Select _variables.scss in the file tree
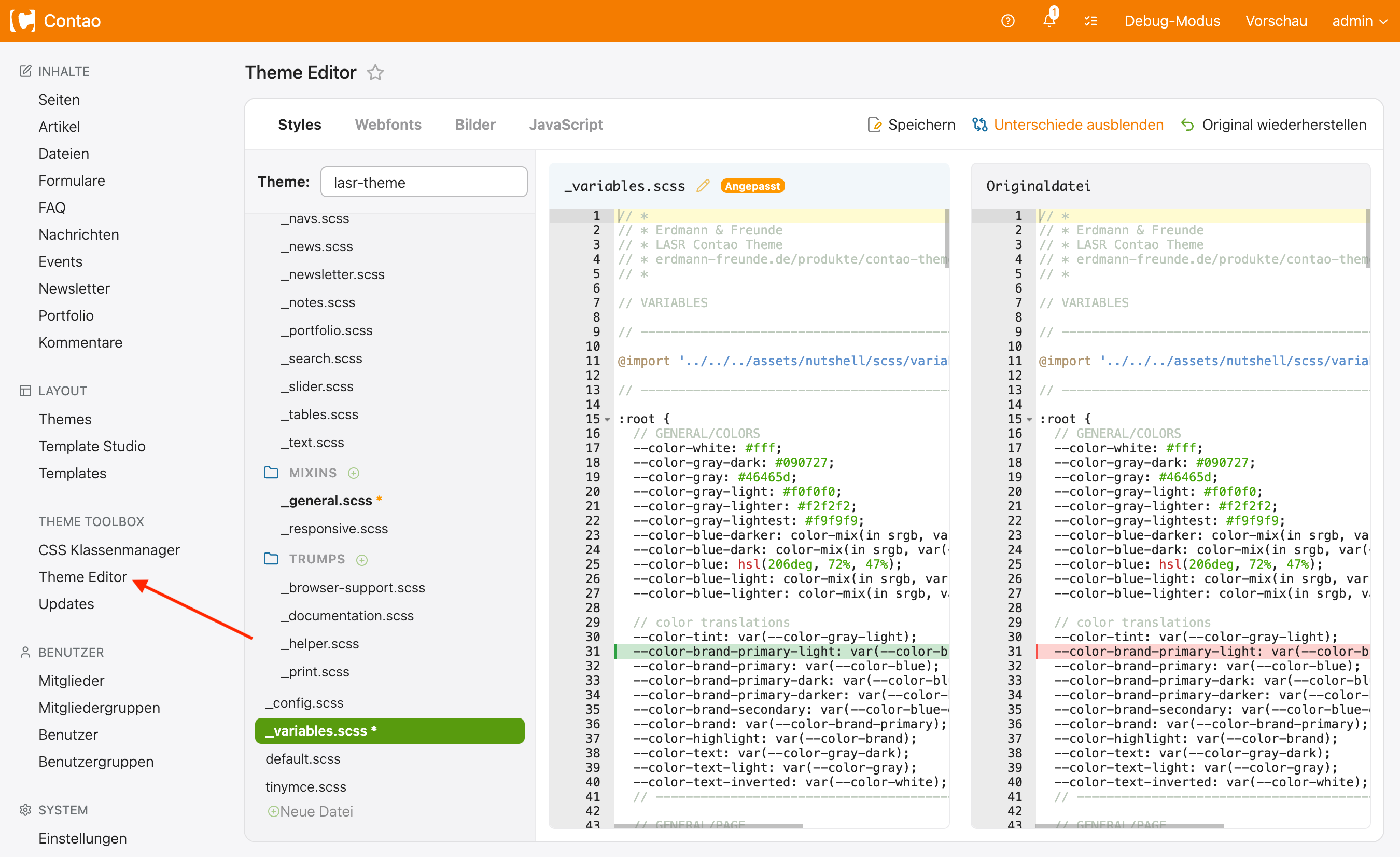 390,731
